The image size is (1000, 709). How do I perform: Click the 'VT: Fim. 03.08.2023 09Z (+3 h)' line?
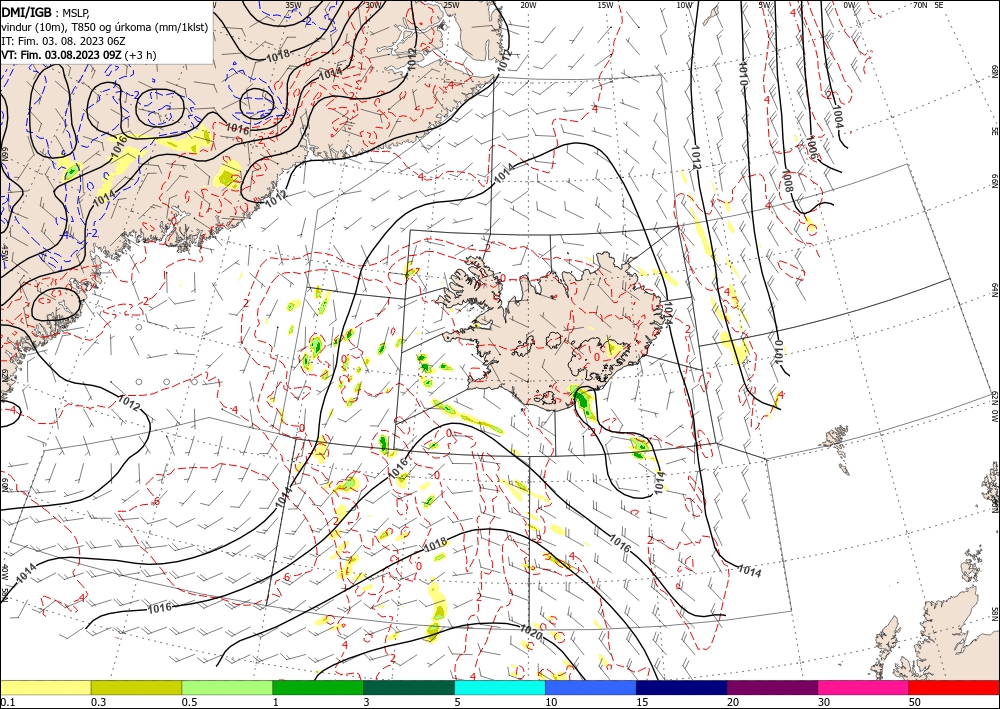[78, 55]
